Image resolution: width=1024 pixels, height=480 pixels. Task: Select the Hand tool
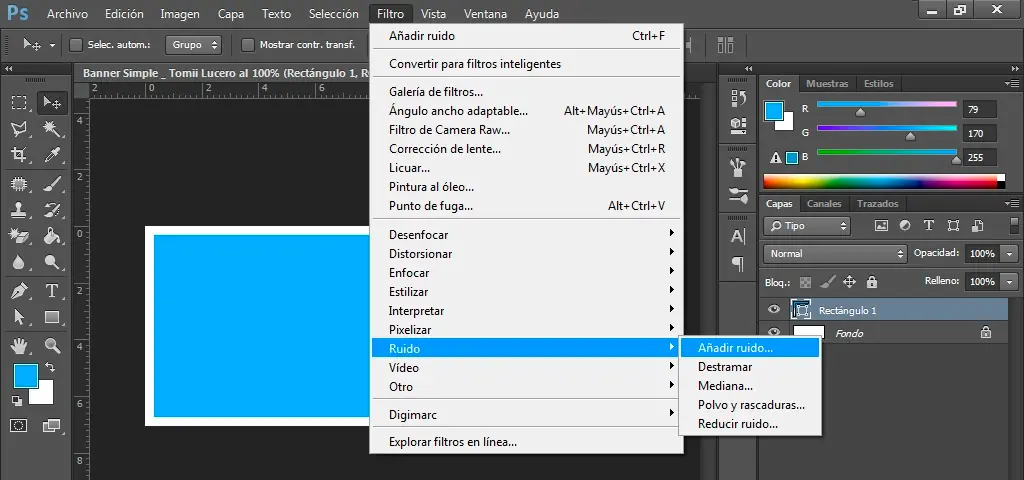[x=19, y=345]
